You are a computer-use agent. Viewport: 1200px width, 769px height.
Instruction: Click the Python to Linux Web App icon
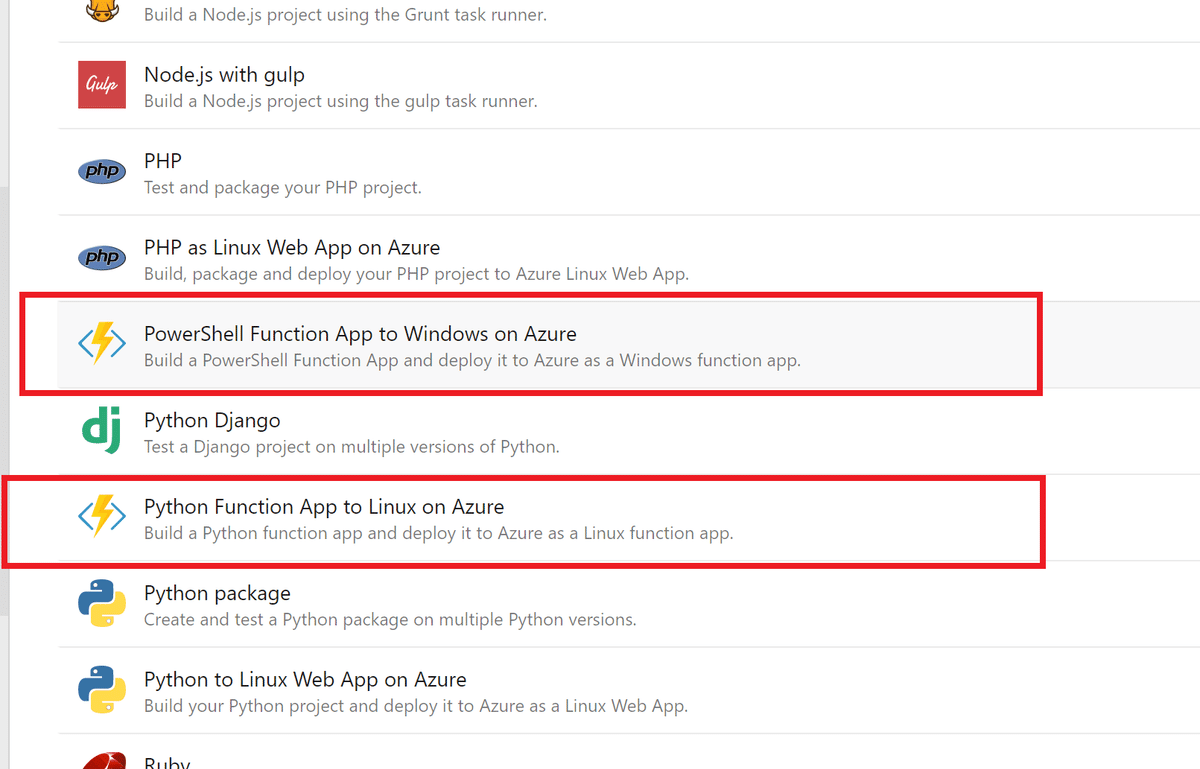click(x=102, y=689)
